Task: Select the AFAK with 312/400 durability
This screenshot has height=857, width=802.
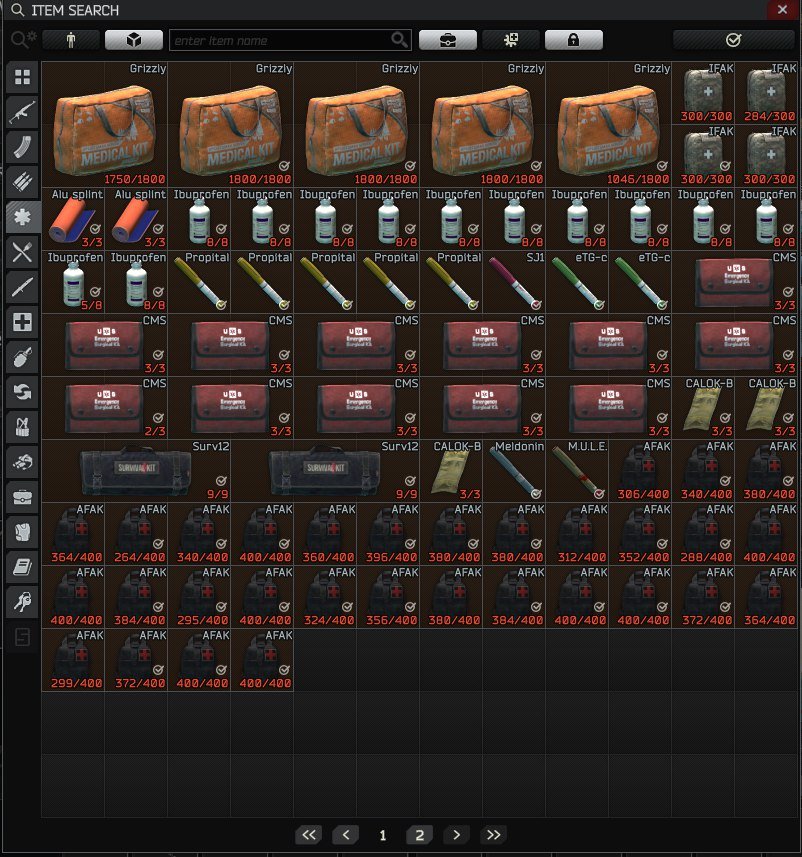Action: coord(577,533)
